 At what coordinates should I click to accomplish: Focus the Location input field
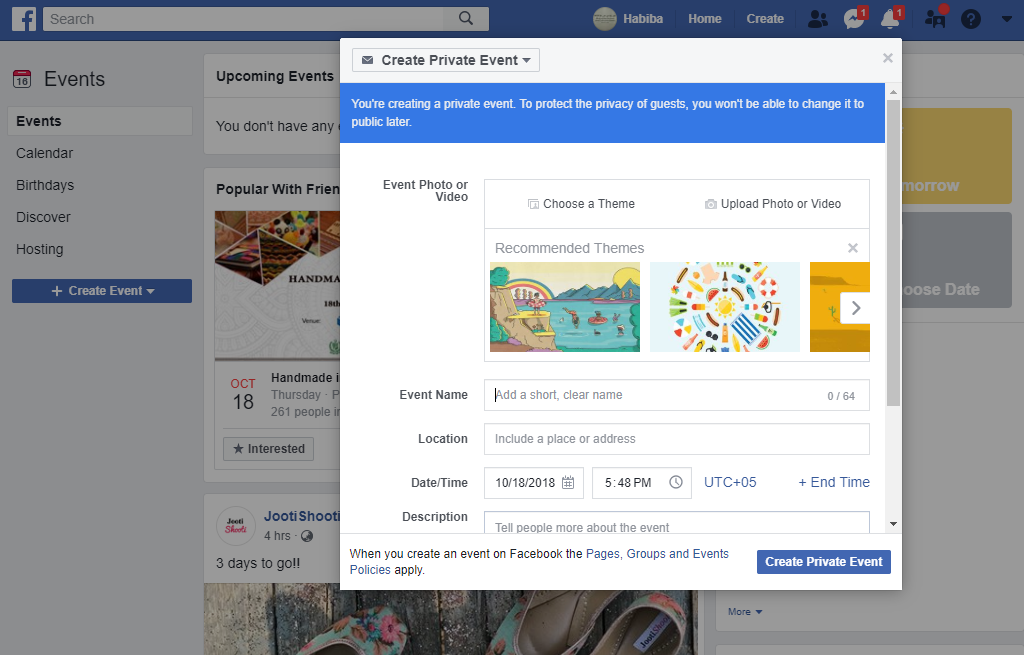click(677, 439)
